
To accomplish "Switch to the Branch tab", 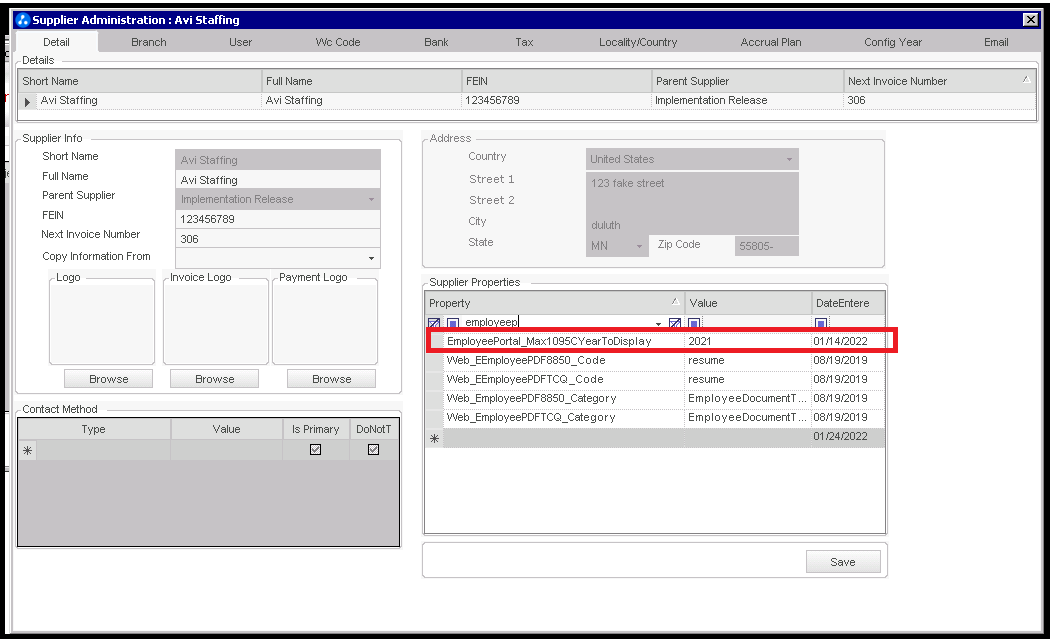I will point(148,42).
